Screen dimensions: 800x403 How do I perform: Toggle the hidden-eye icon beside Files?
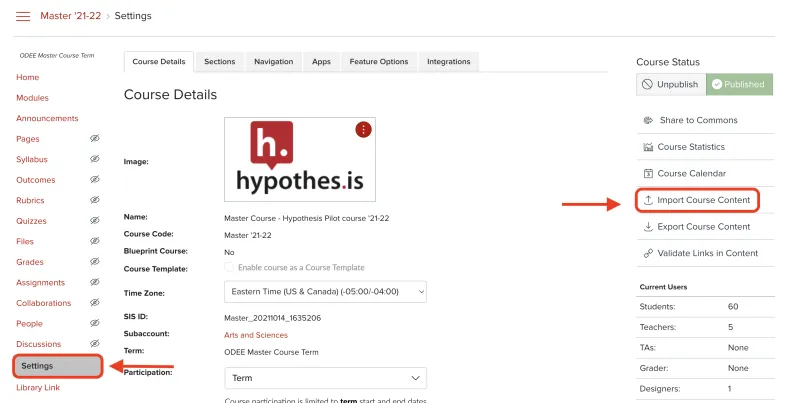[95, 241]
